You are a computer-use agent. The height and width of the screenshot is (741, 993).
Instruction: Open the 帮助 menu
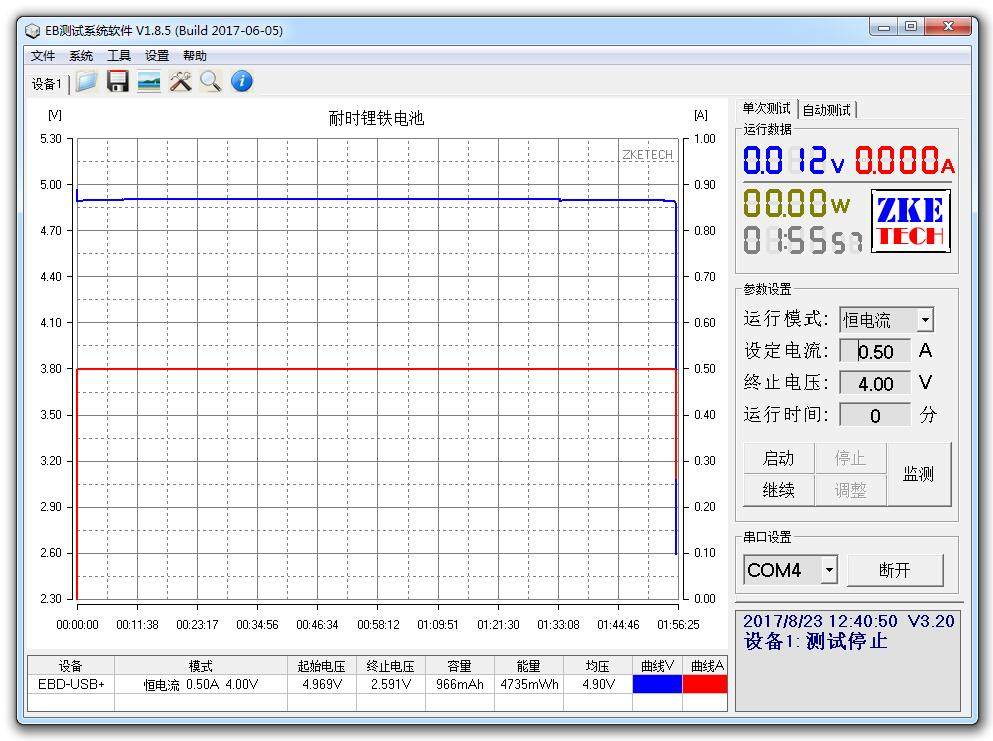(x=195, y=56)
